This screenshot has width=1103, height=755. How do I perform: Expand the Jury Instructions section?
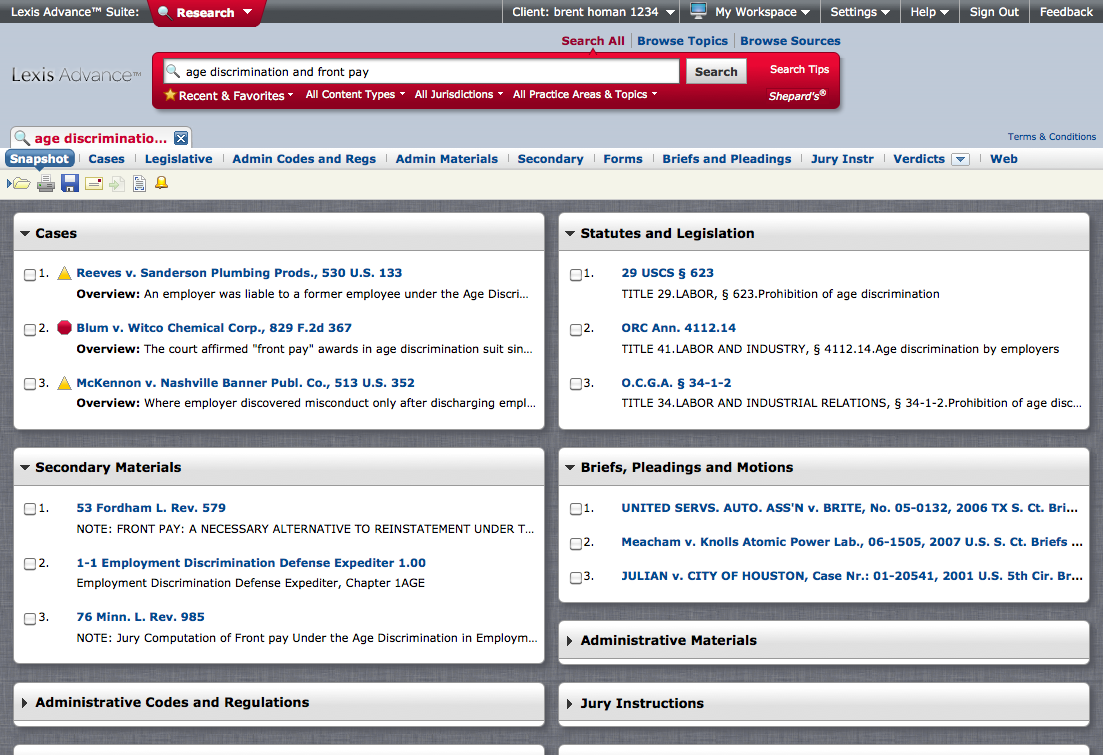point(570,703)
